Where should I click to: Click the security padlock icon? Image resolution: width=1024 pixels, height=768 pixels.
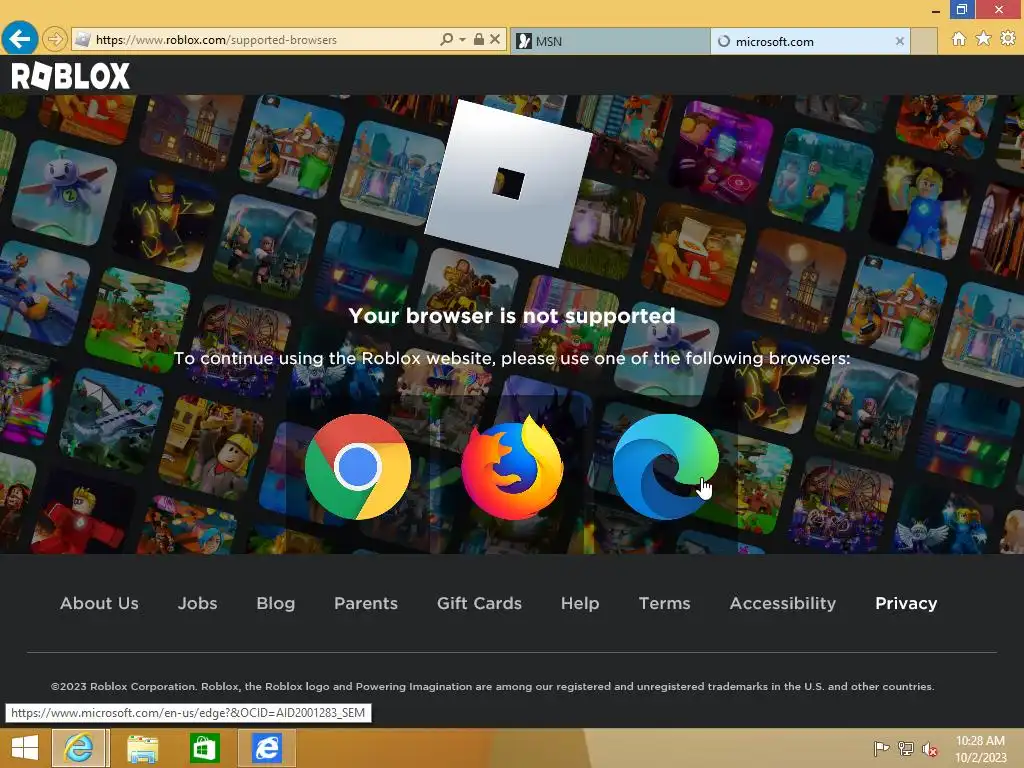pos(479,39)
